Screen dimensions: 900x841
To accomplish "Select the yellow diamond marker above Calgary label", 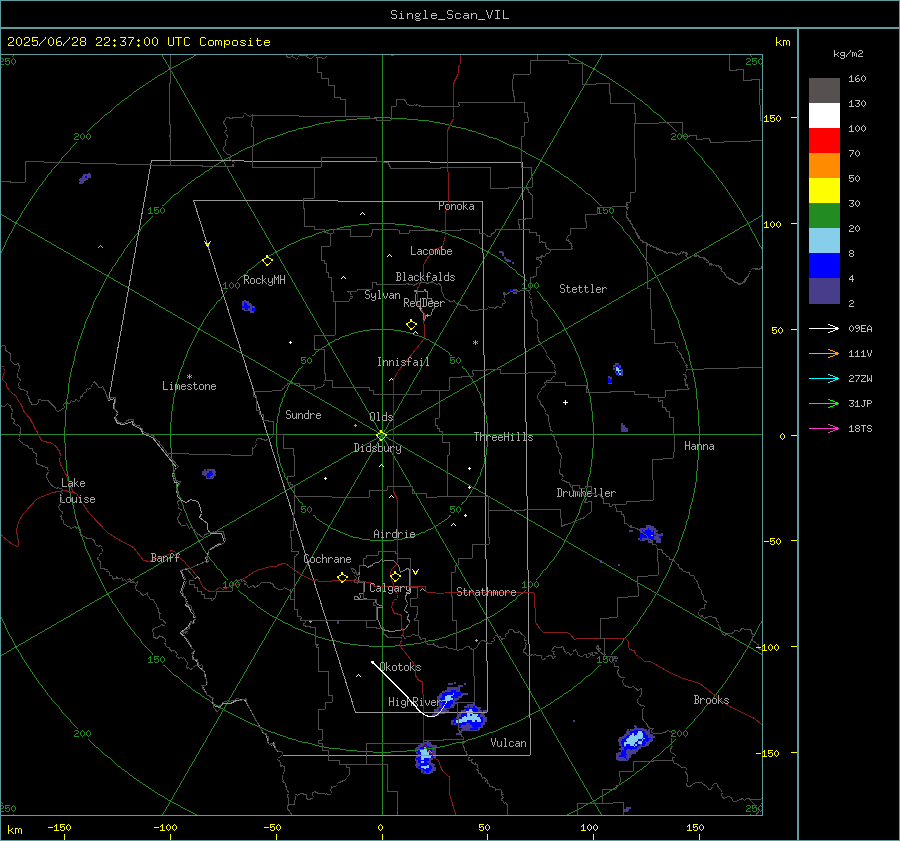I will click(395, 576).
